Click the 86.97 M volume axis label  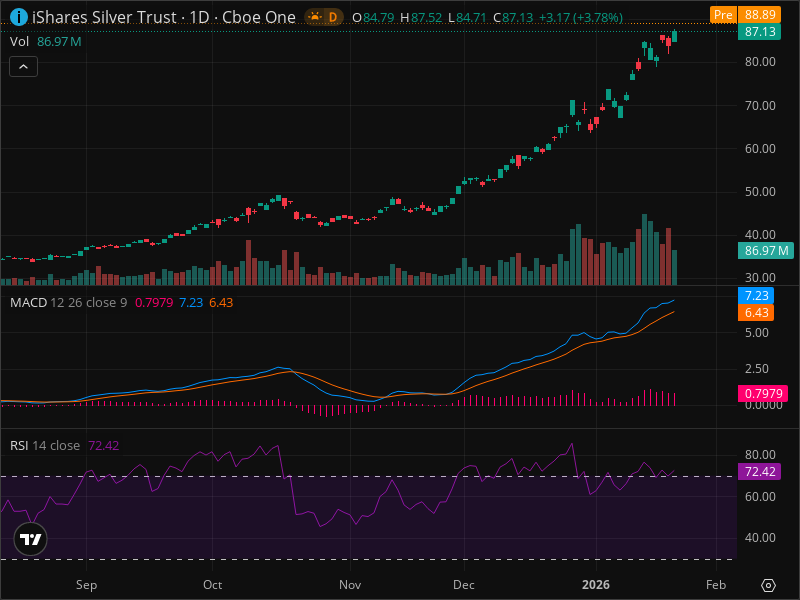766,251
